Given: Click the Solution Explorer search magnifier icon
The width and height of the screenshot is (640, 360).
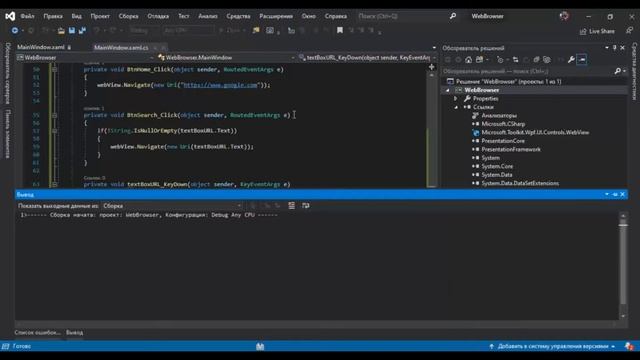Looking at the screenshot, I should click(x=618, y=71).
